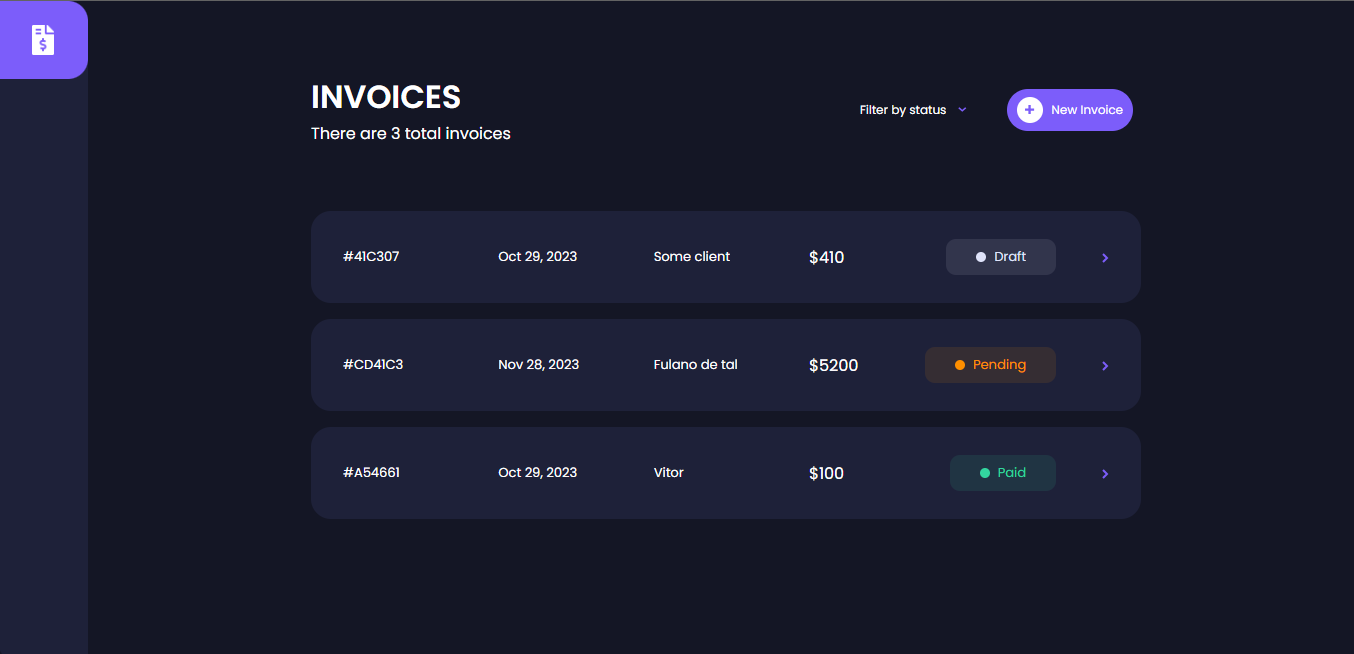Click the orange dot in Pending badge
The width and height of the screenshot is (1354, 654).
pos(960,365)
